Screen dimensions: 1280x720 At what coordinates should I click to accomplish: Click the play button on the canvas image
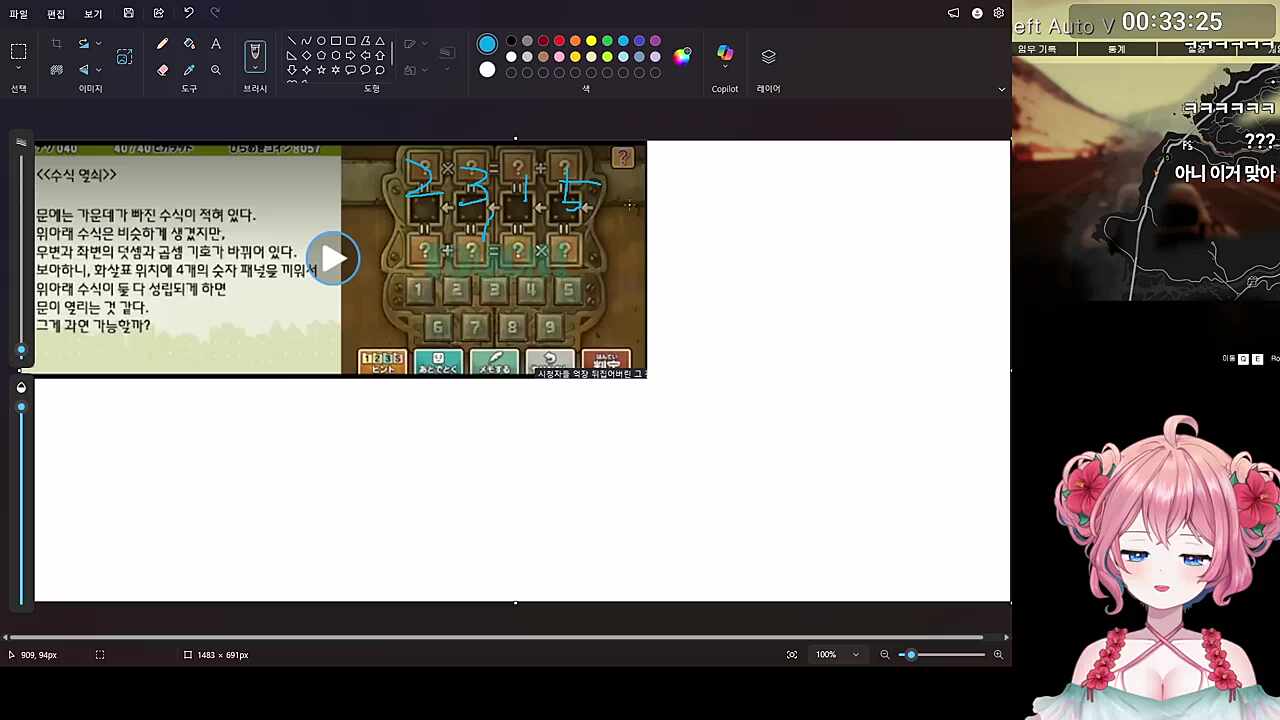coord(333,259)
